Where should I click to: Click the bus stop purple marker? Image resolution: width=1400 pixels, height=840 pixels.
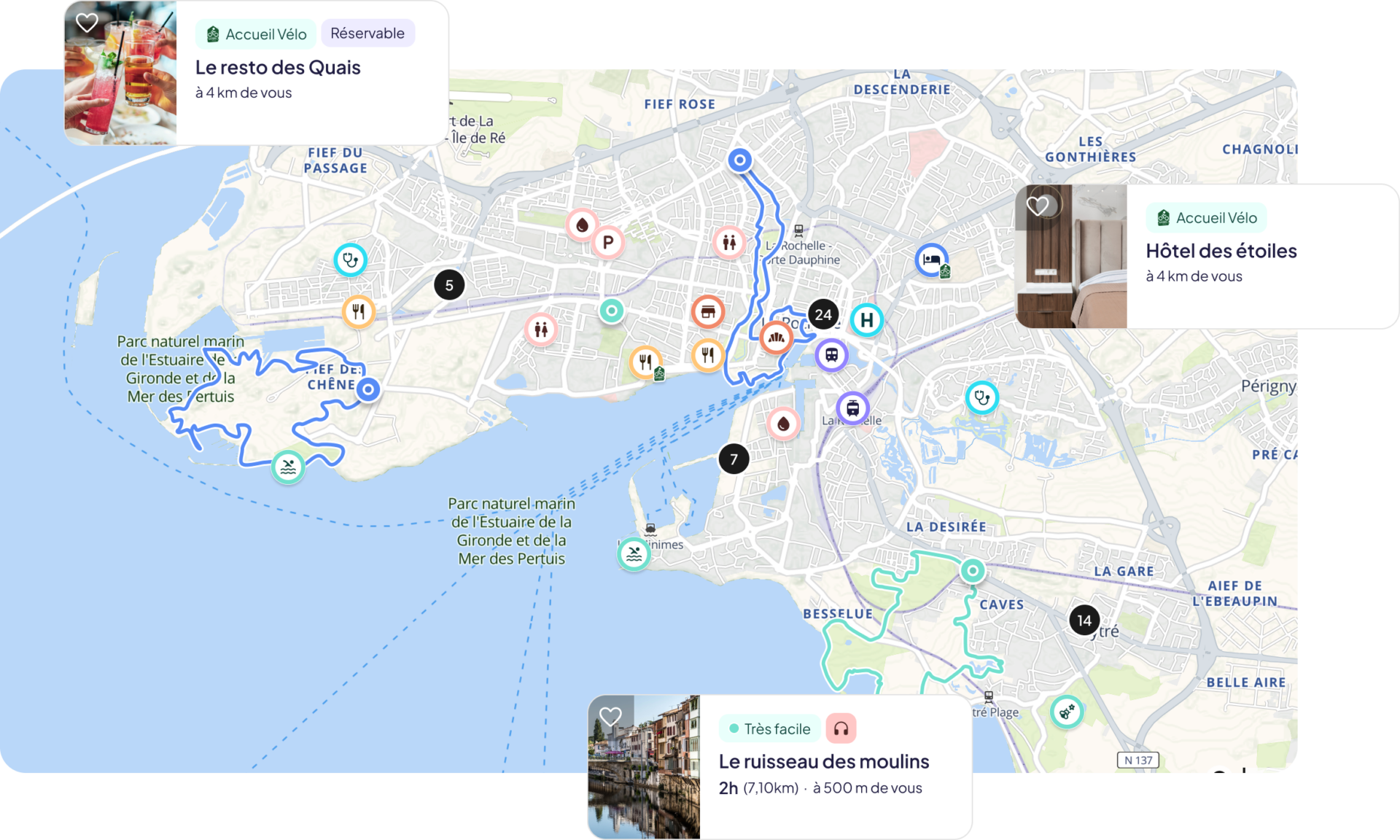pyautogui.click(x=831, y=355)
